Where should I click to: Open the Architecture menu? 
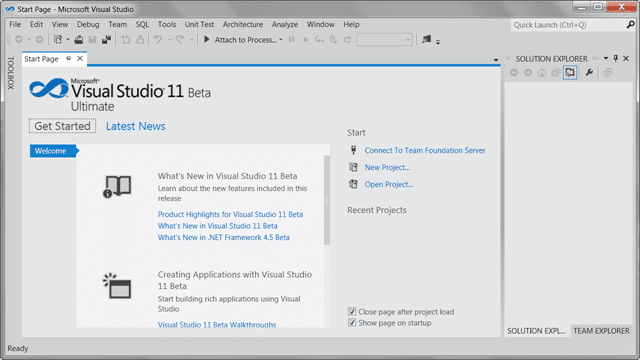pos(242,24)
